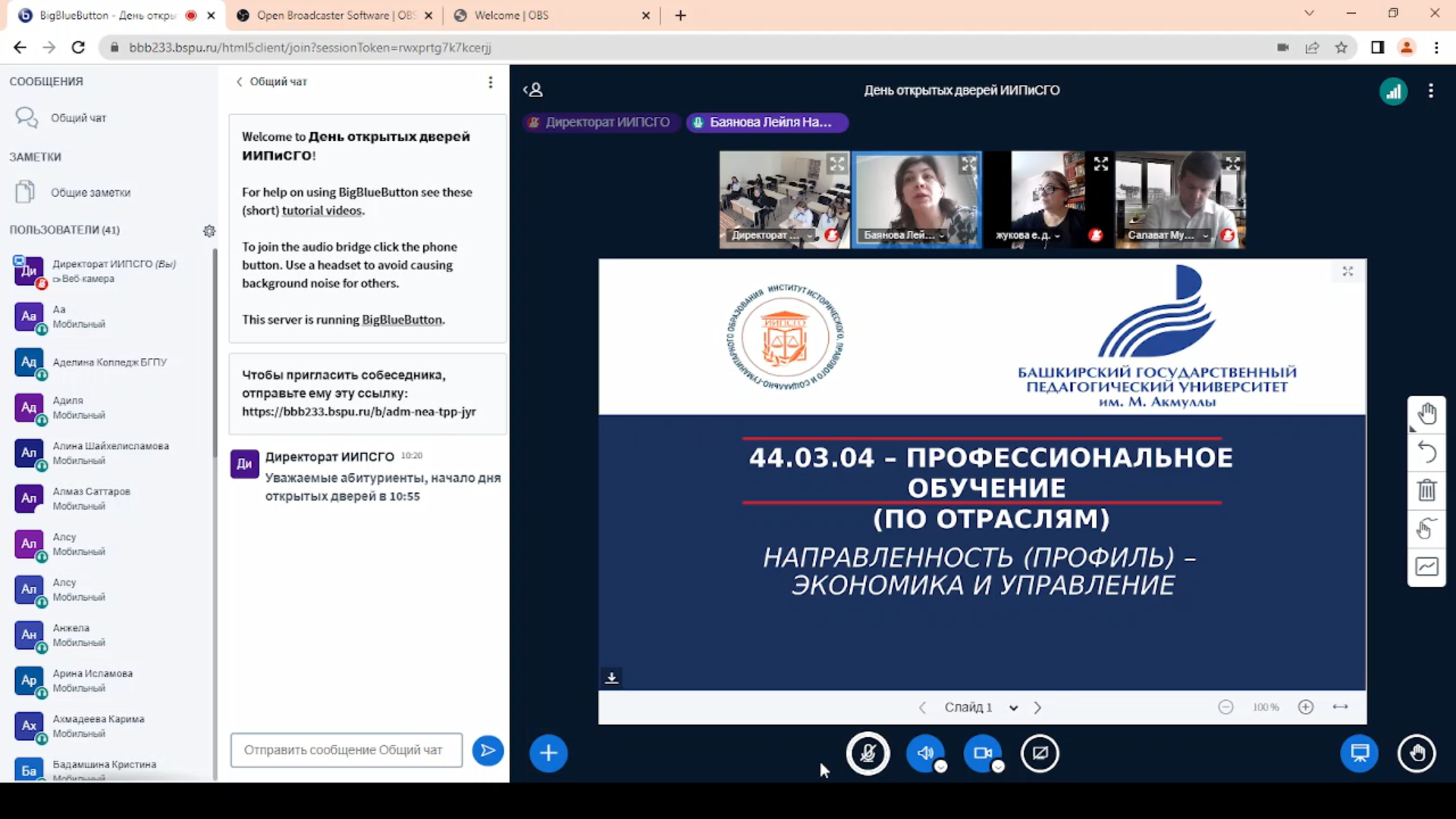
Task: Click the raise hand button
Action: click(1417, 753)
